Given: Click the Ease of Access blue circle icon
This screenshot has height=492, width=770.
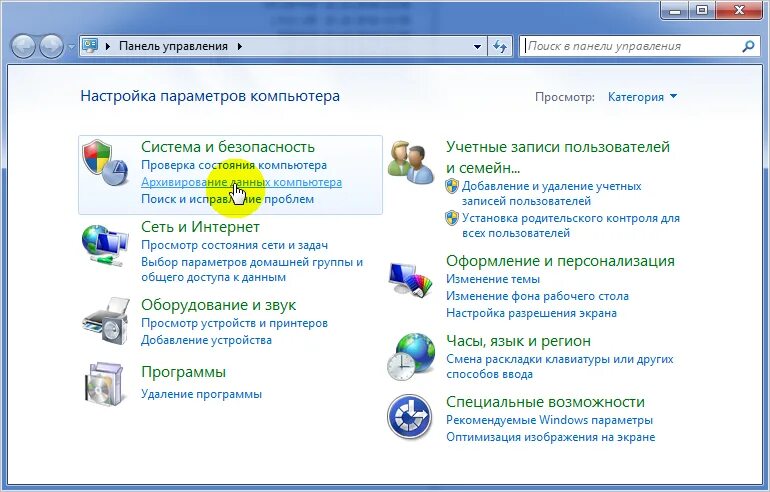Looking at the screenshot, I should pyautogui.click(x=409, y=417).
